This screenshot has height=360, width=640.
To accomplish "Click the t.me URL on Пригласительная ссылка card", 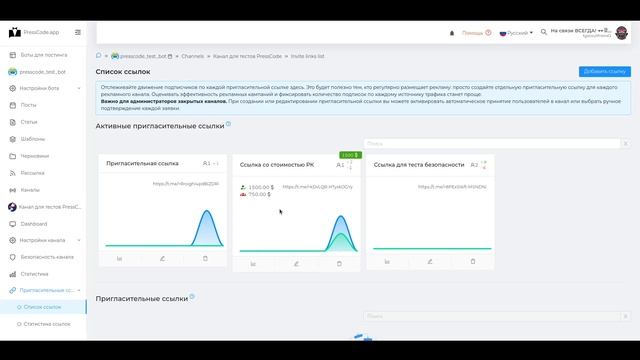I will coord(186,184).
